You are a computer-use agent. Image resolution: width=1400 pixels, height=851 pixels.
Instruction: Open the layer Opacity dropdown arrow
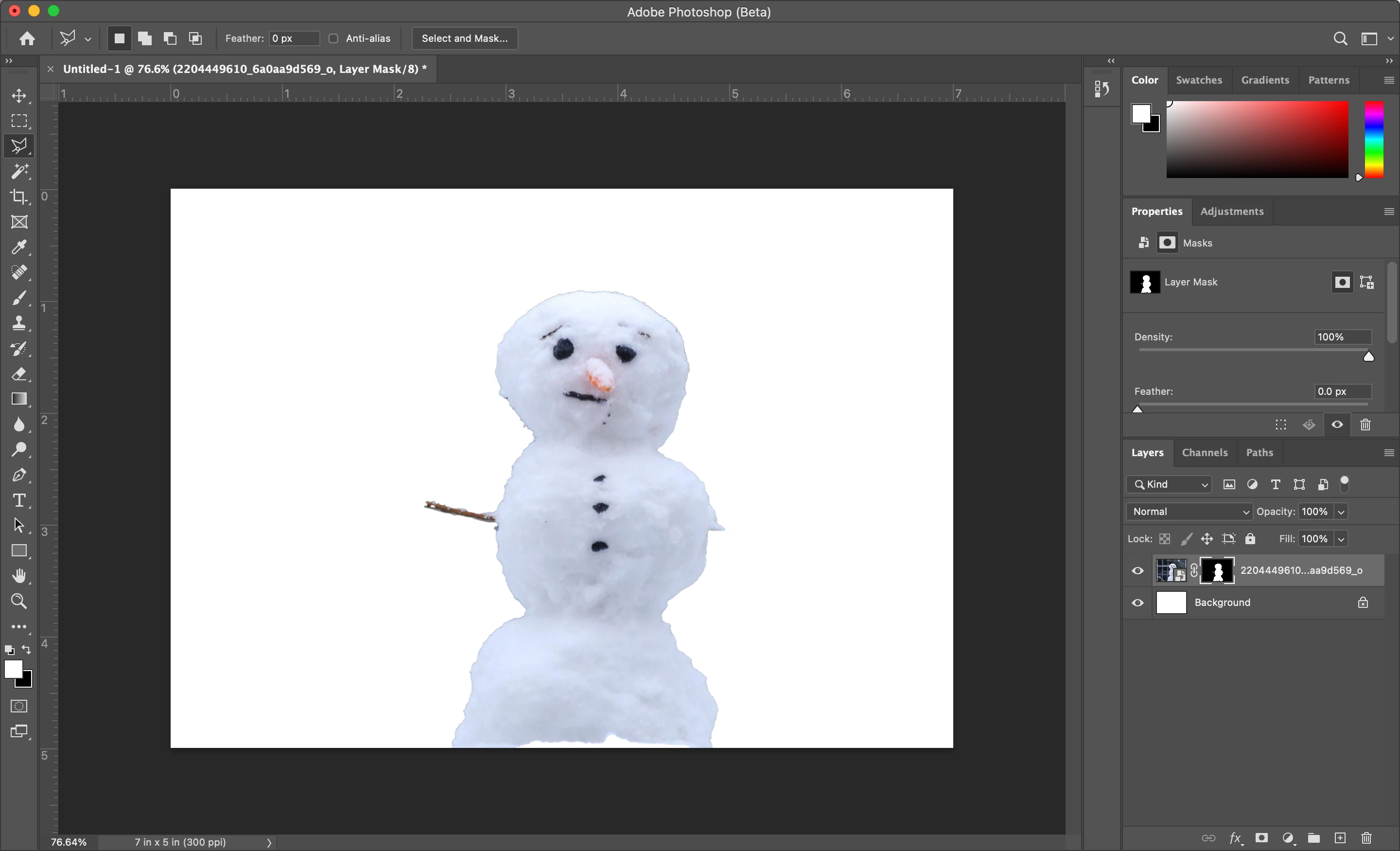(1341, 512)
